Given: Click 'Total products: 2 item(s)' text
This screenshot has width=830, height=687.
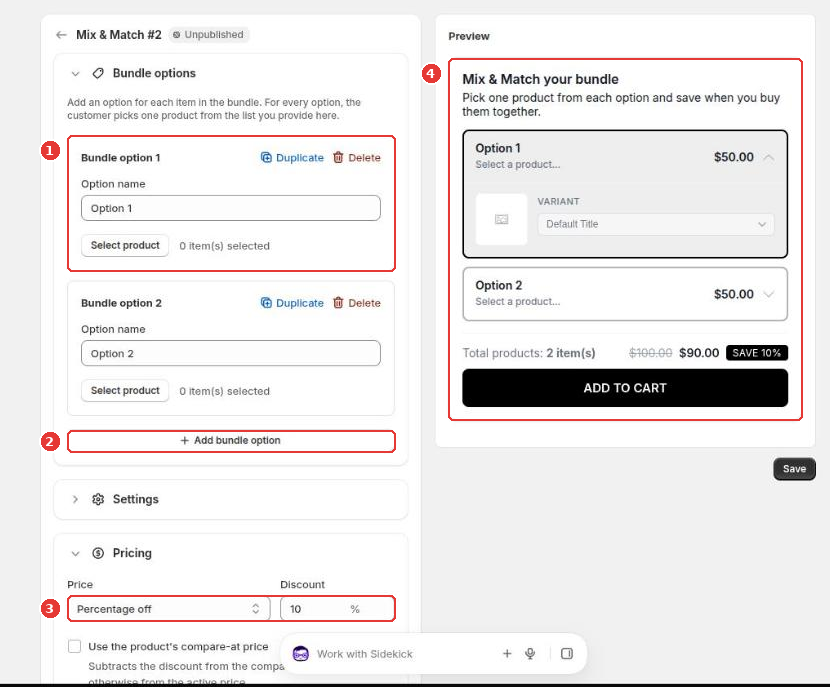Looking at the screenshot, I should click(529, 353).
